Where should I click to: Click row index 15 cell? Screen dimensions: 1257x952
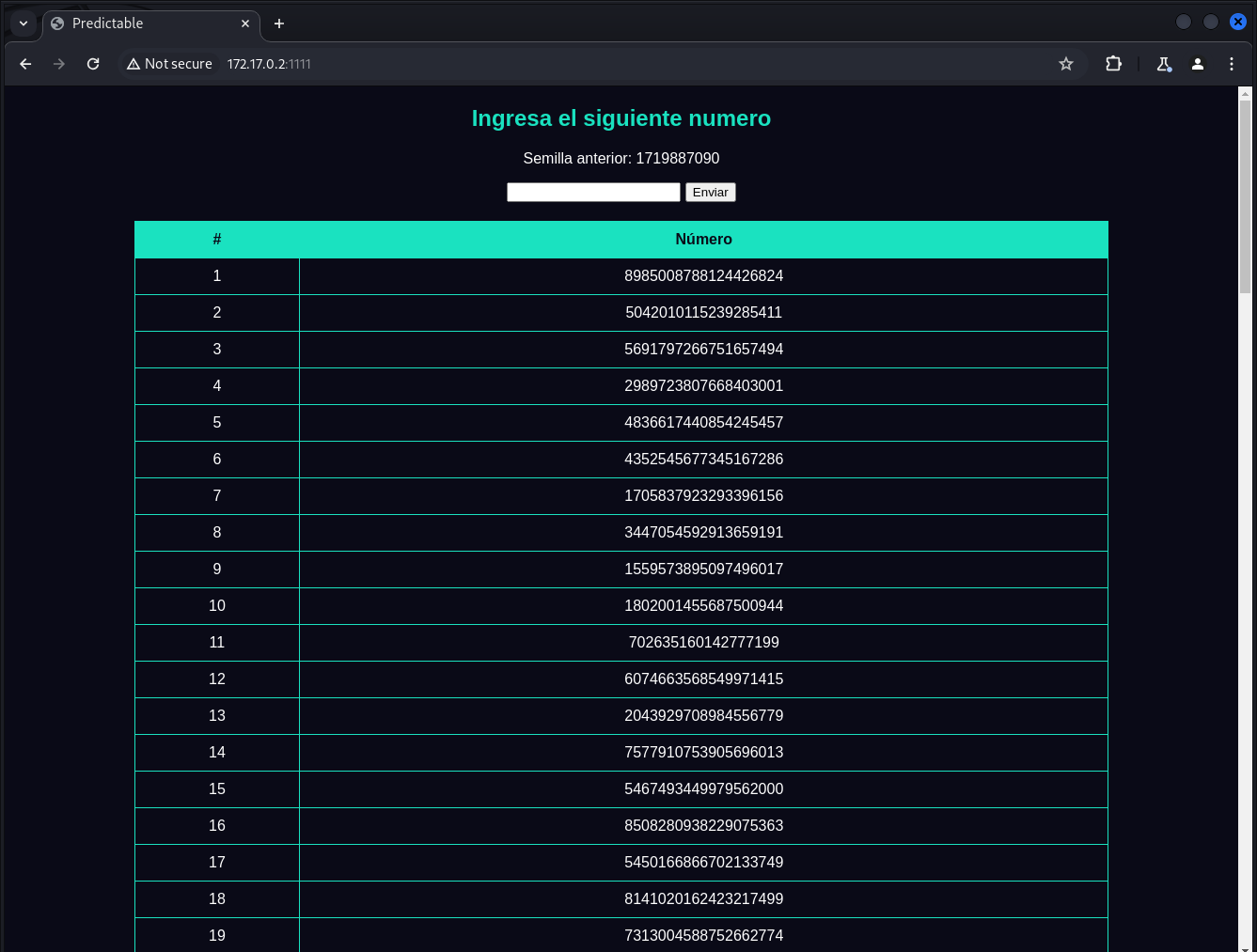pos(217,788)
